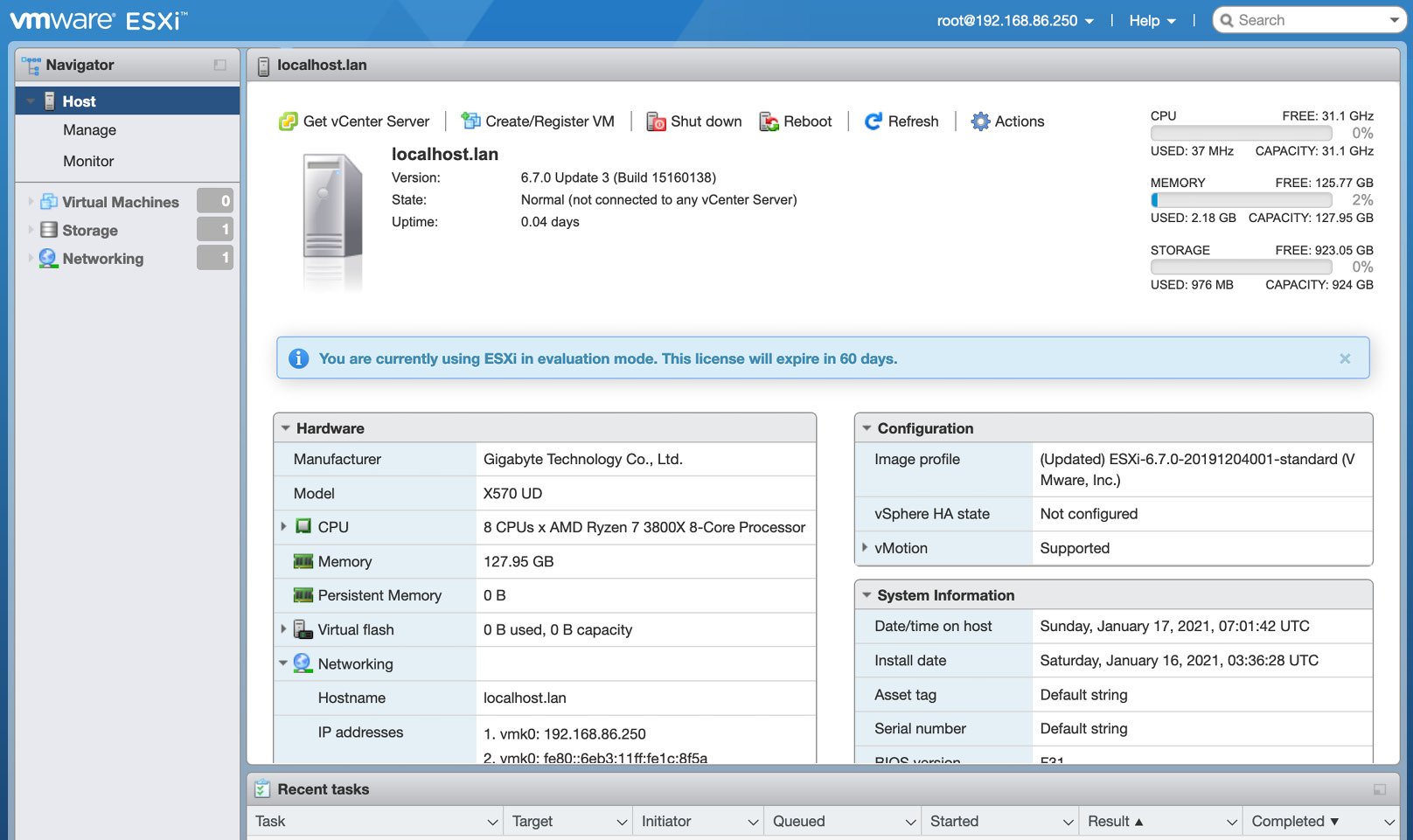Screen dimensions: 1413x840
Task: Click the Networking icon in Hardware panel
Action: 303,663
